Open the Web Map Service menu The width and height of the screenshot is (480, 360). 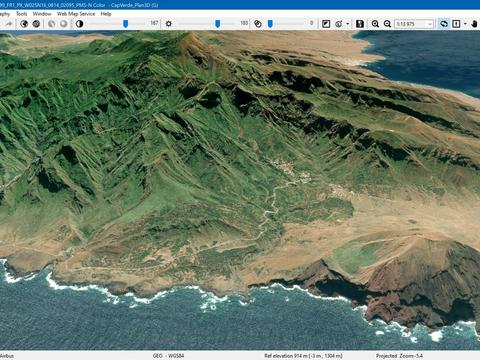click(76, 14)
